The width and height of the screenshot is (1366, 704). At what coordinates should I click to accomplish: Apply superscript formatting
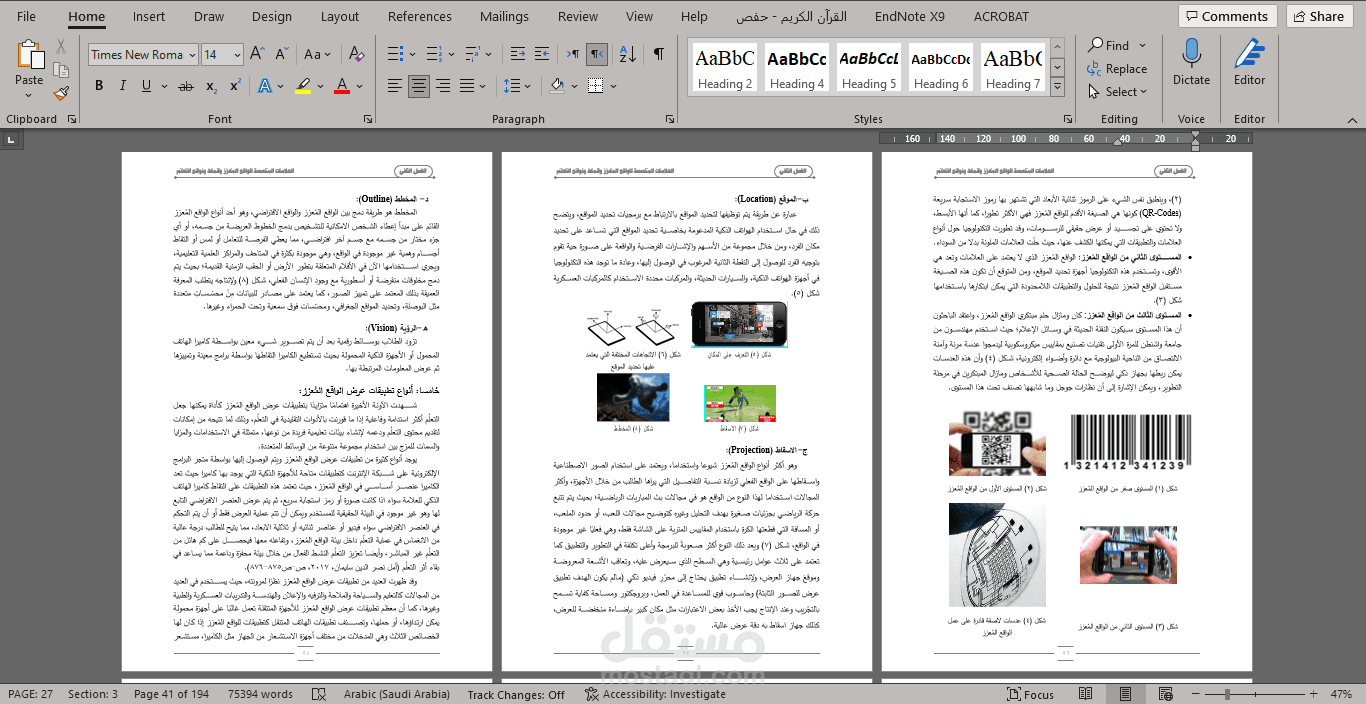[237, 86]
